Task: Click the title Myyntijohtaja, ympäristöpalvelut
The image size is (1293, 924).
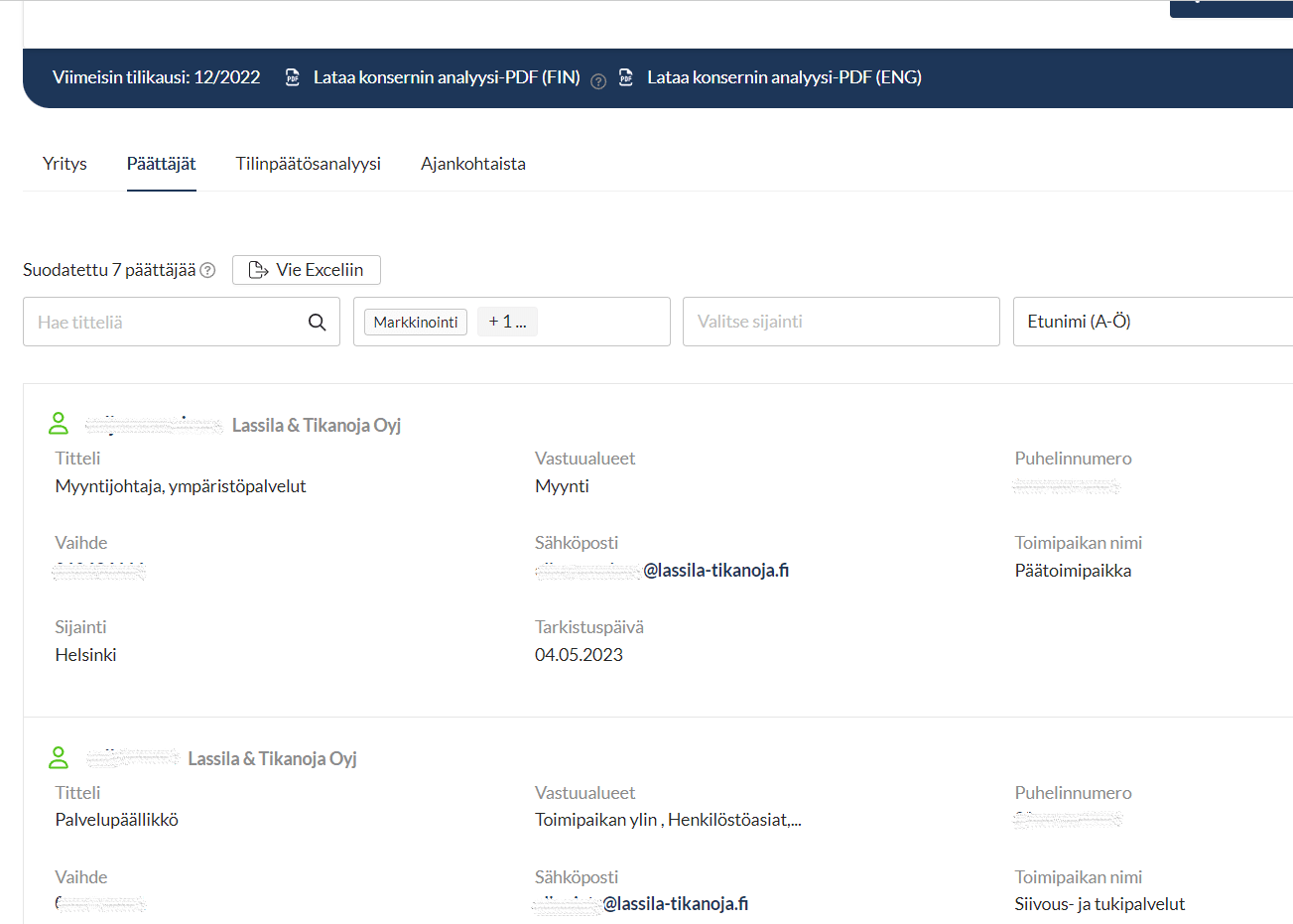Action: [181, 486]
